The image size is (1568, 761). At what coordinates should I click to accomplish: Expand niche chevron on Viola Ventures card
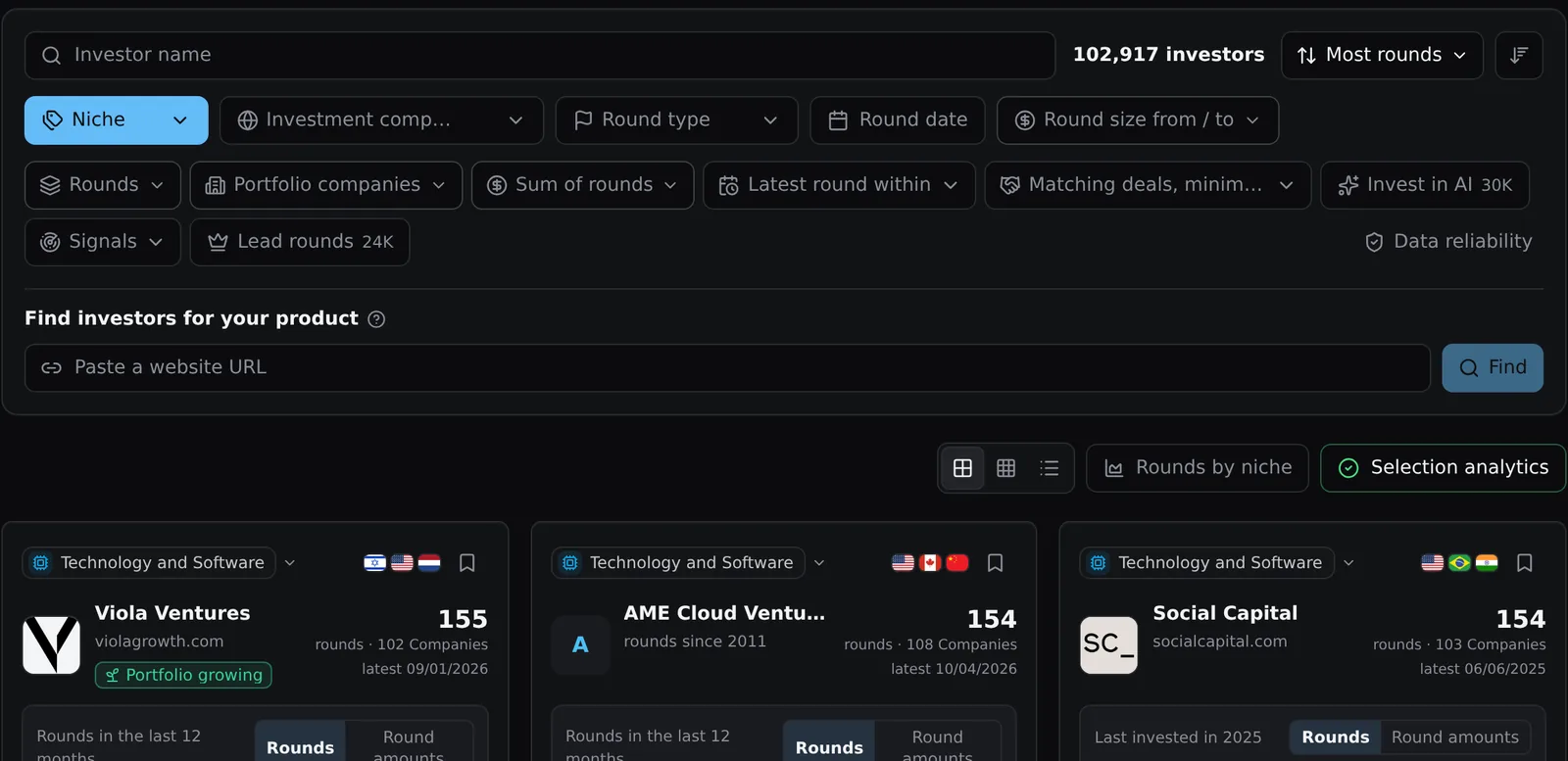290,563
